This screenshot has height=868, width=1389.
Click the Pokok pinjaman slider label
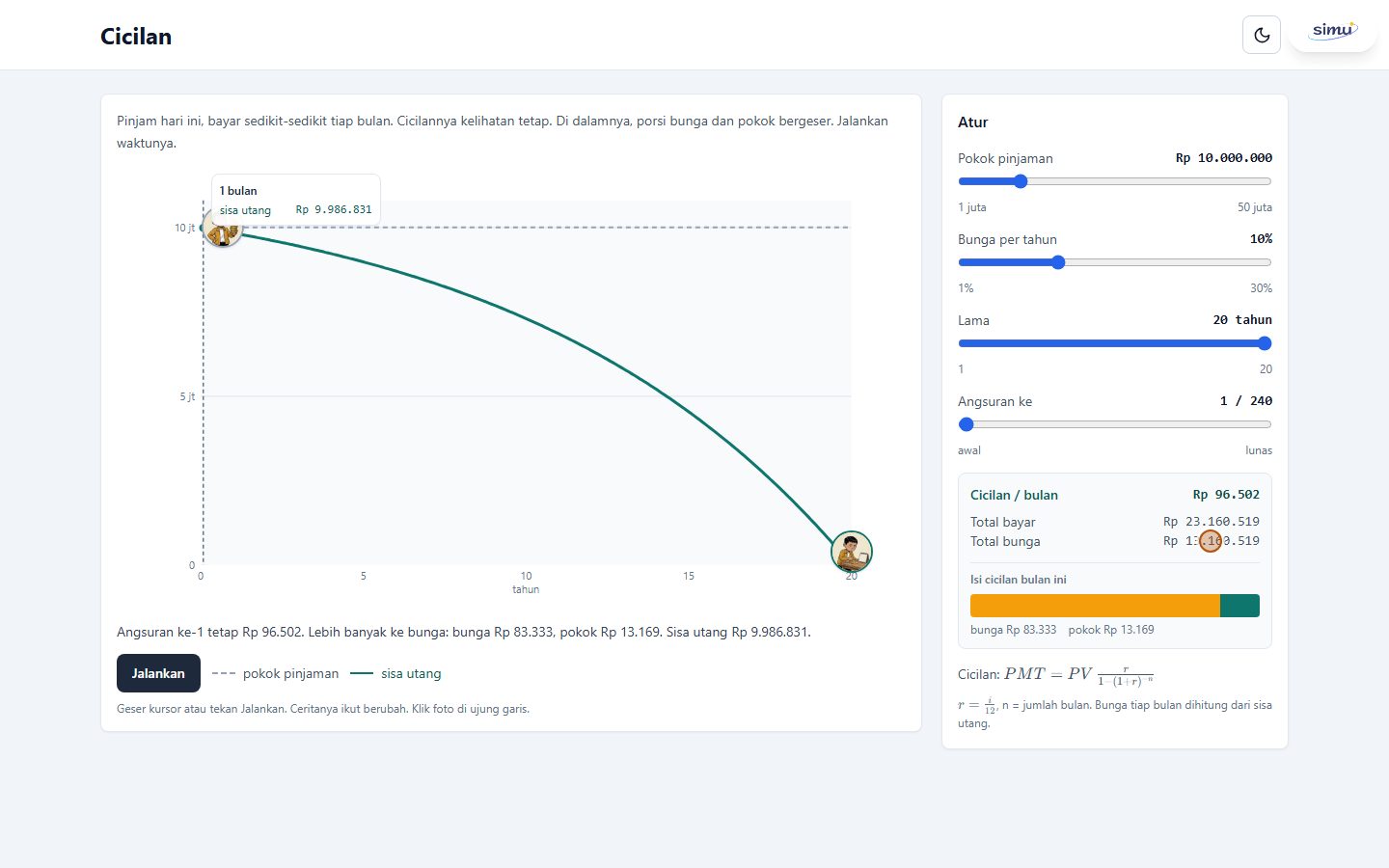point(1005,158)
